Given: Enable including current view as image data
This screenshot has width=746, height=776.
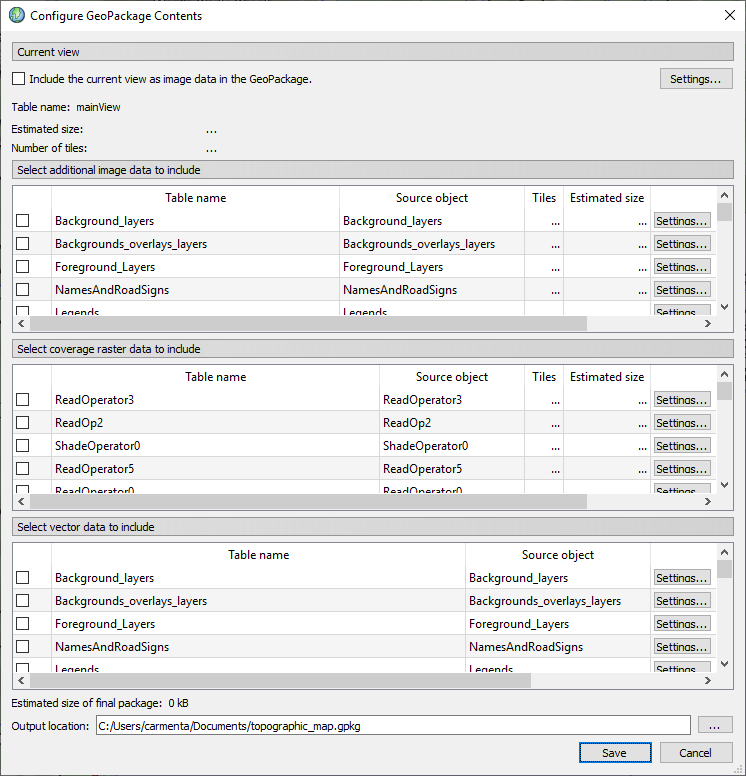Looking at the screenshot, I should pyautogui.click(x=18, y=79).
